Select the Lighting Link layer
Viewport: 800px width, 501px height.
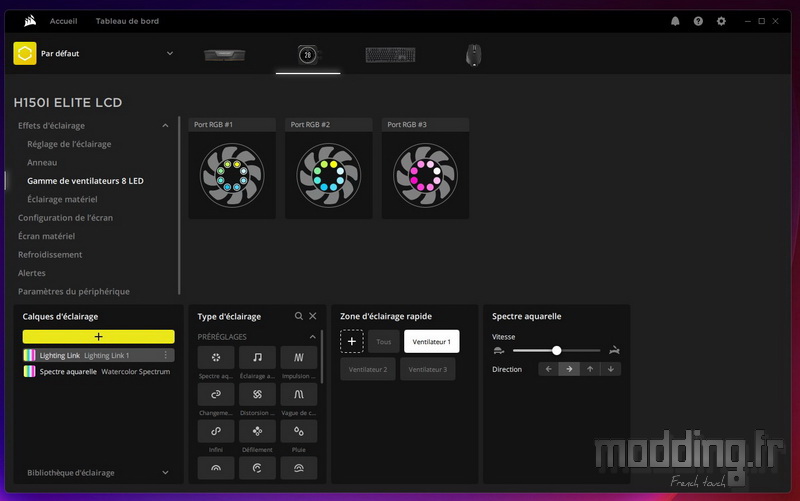pyautogui.click(x=98, y=355)
